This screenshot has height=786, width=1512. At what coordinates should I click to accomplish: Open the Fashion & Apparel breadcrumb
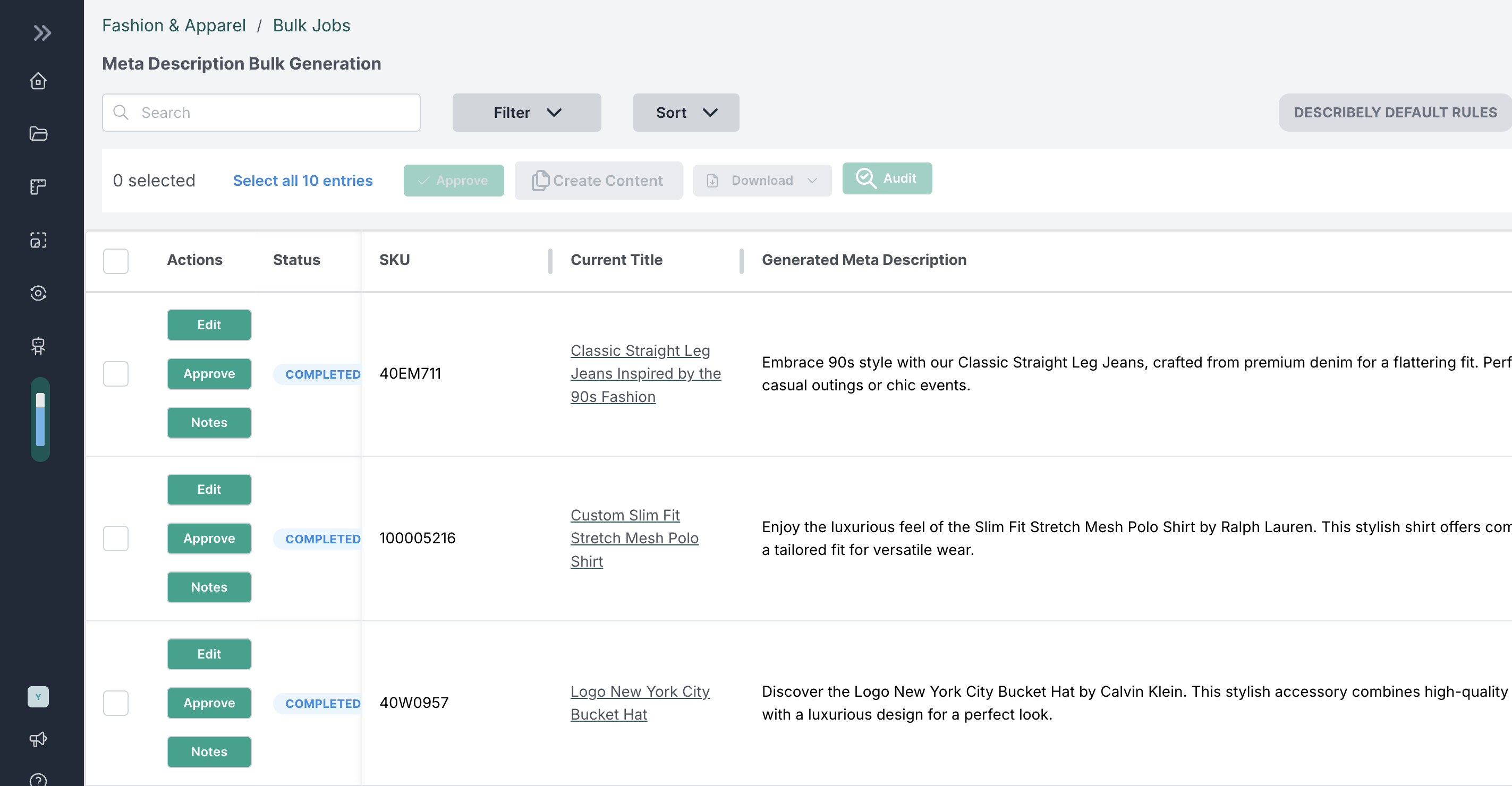(x=174, y=25)
